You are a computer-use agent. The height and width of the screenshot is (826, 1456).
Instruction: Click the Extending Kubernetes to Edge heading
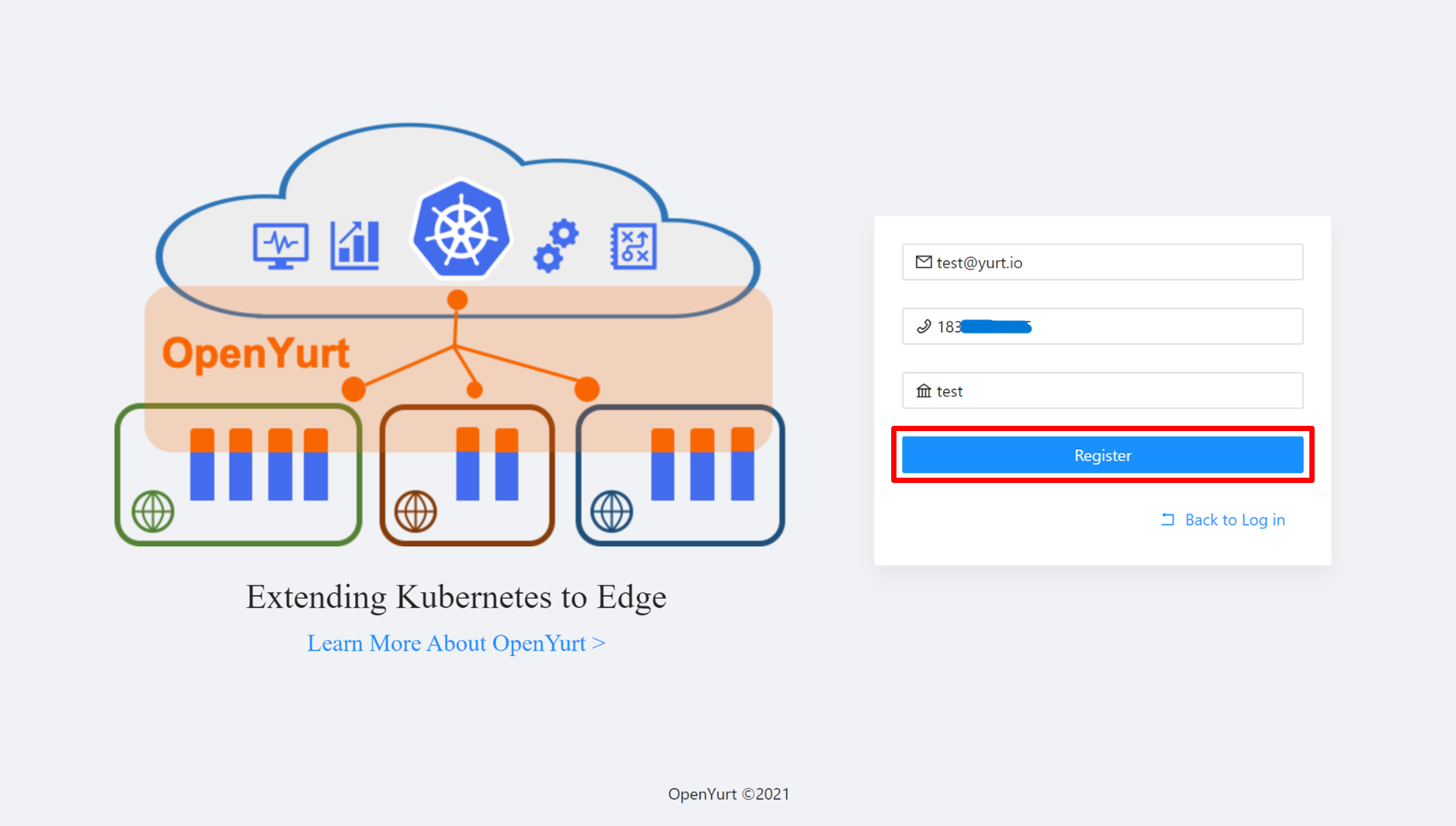click(x=457, y=597)
